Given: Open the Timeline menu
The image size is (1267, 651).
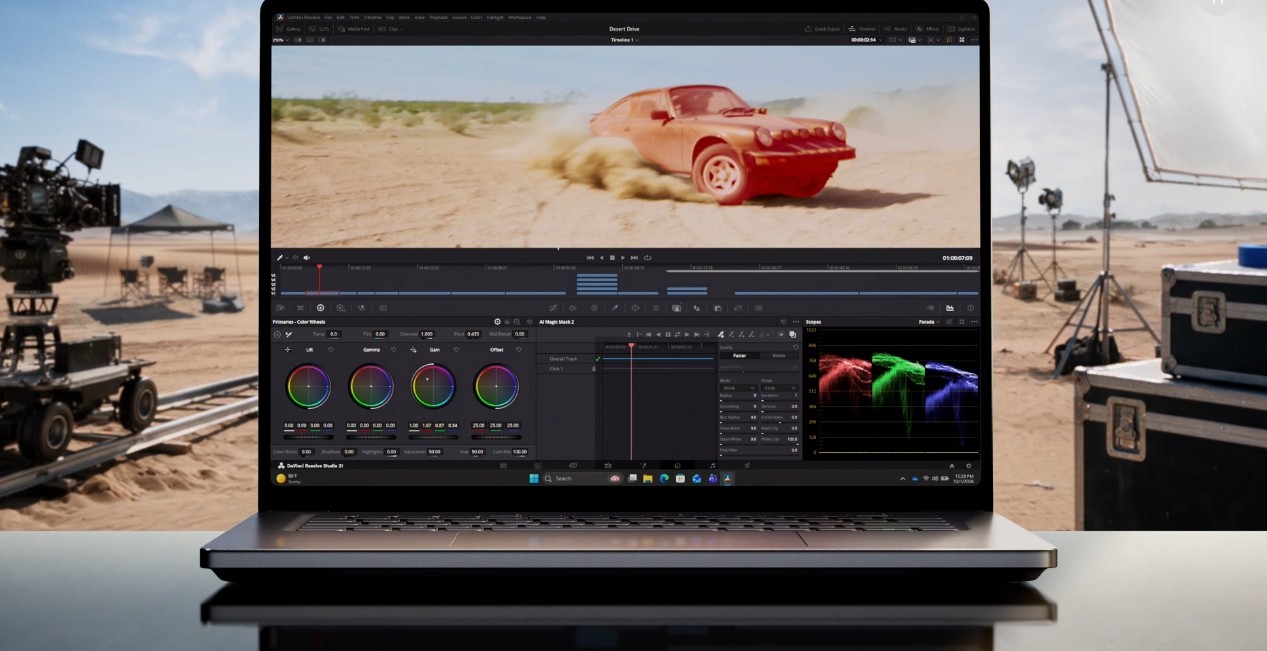Looking at the screenshot, I should click(372, 17).
